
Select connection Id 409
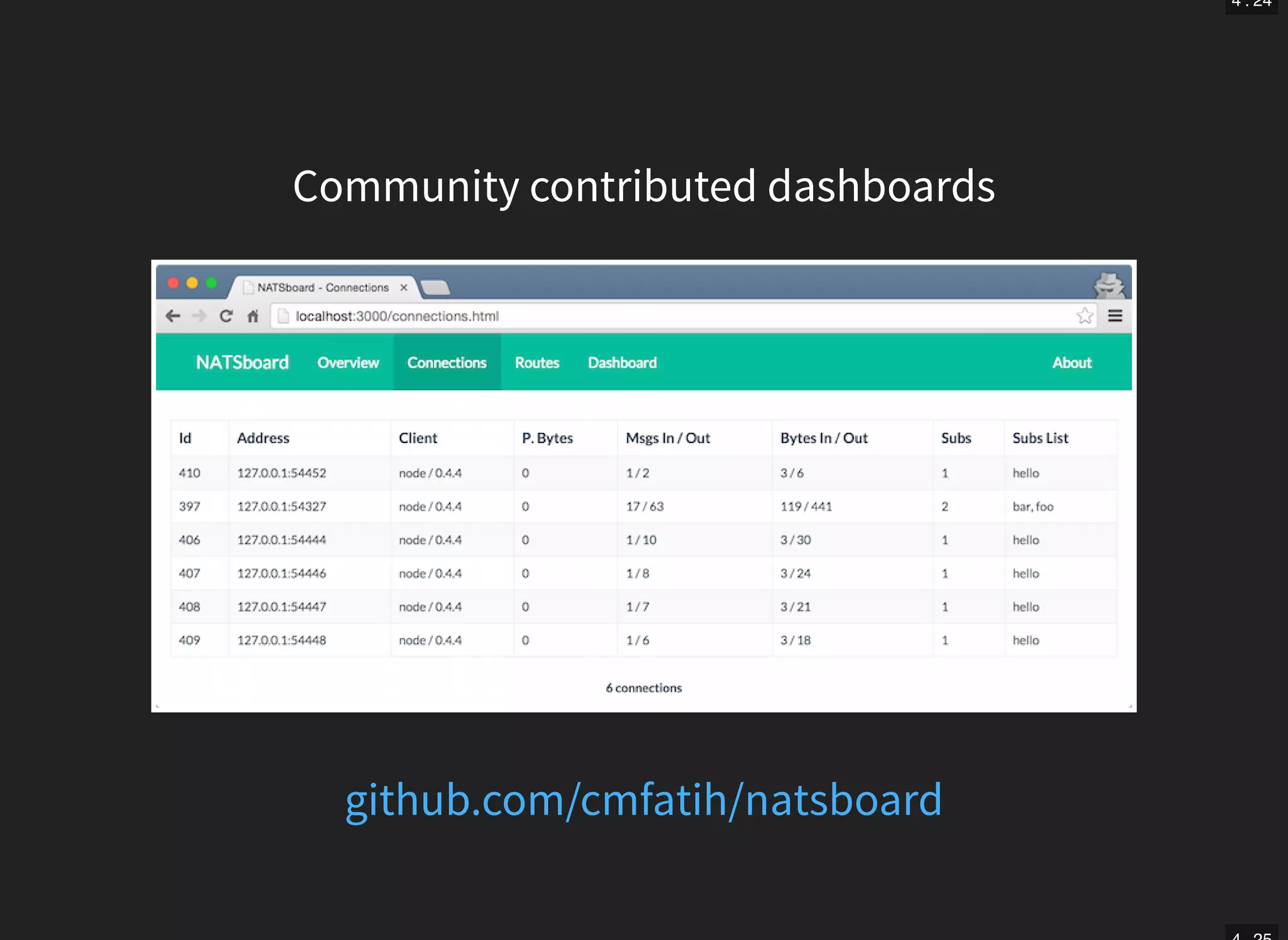[189, 640]
